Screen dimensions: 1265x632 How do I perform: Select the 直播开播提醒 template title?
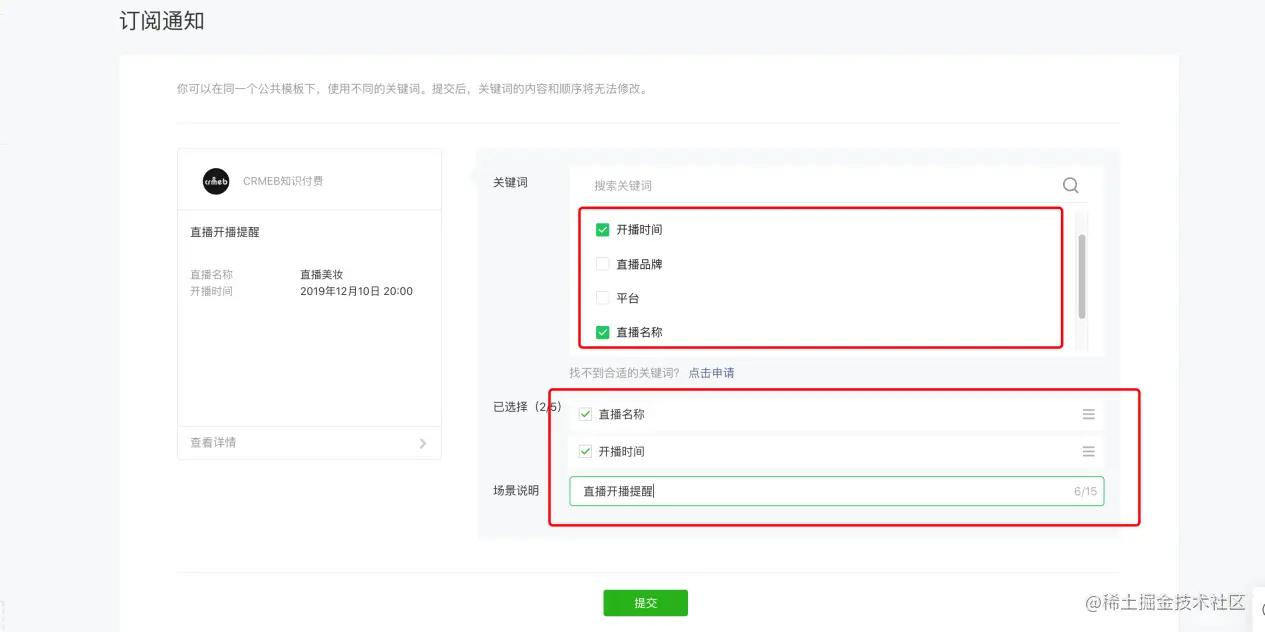[225, 232]
